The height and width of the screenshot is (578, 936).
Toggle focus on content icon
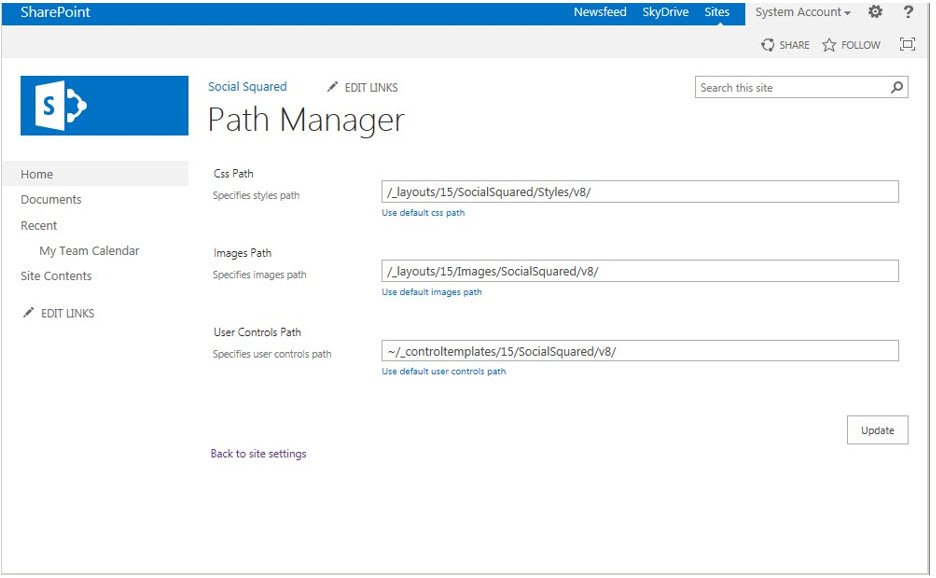[907, 44]
